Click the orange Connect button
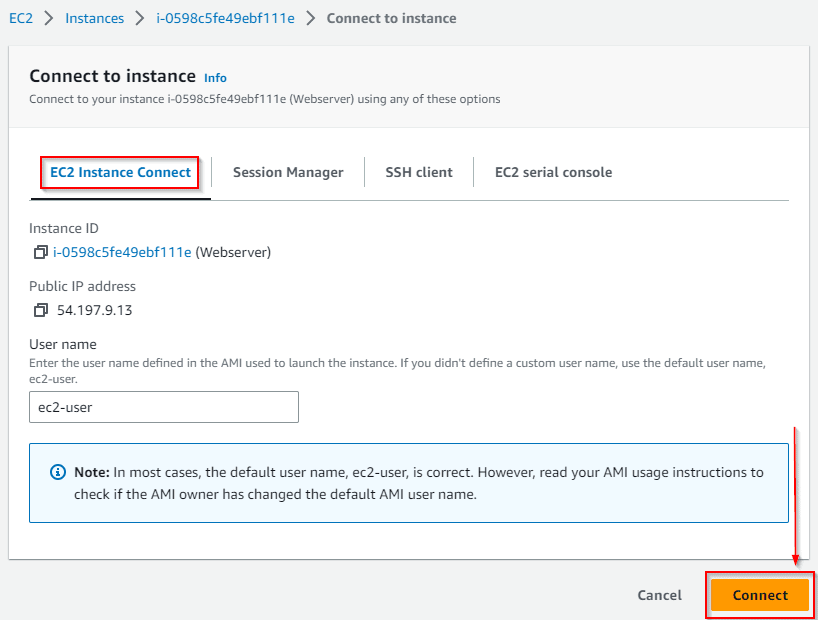This screenshot has width=818, height=620. (x=759, y=595)
